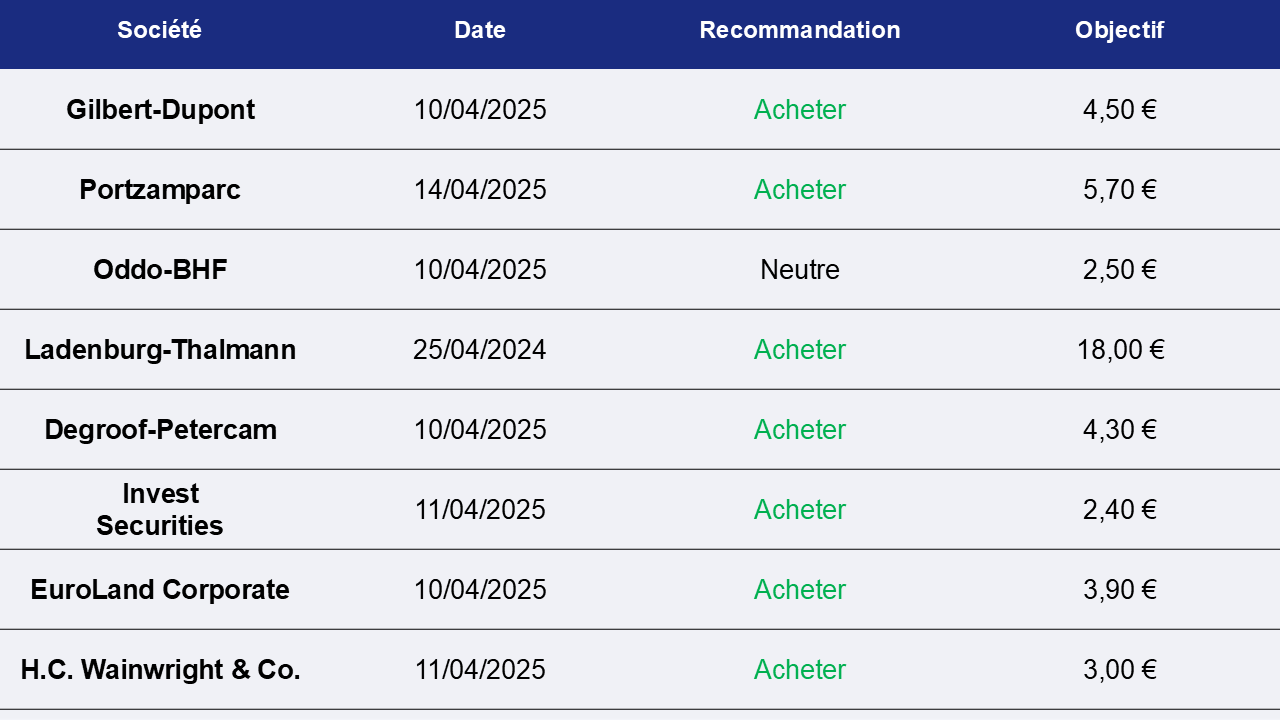1280x720 pixels.
Task: Click the Neutre recommendation for Oddo-BHF
Action: 800,270
